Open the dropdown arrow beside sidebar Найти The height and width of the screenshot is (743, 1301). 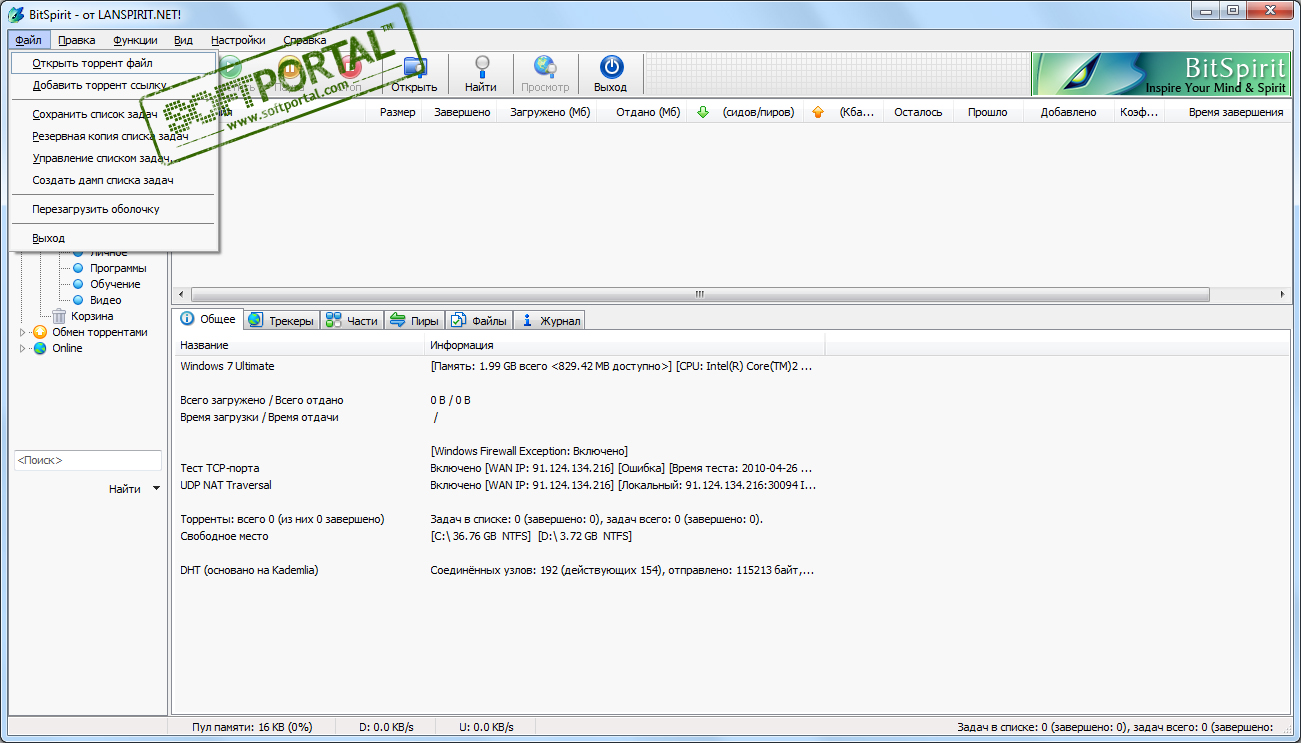point(156,489)
